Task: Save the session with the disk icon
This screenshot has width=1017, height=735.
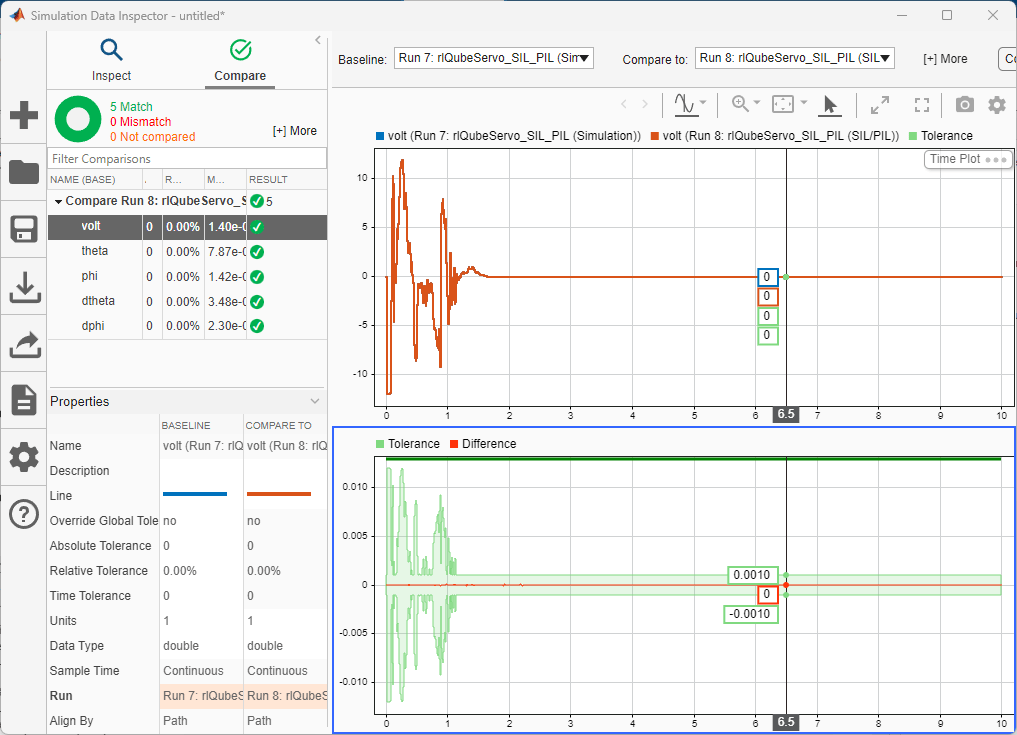Action: [x=24, y=229]
